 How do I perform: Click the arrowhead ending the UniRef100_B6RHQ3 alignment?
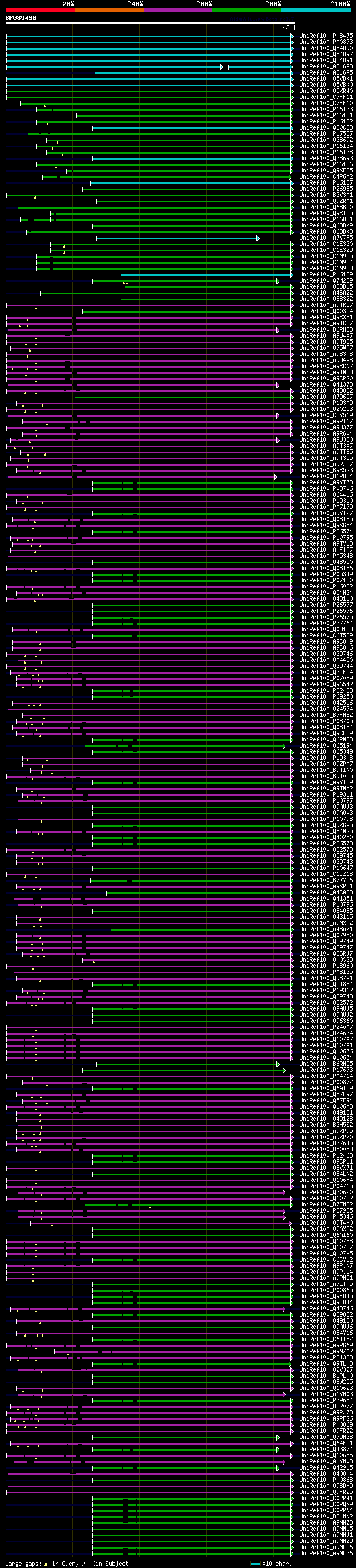[278, 330]
